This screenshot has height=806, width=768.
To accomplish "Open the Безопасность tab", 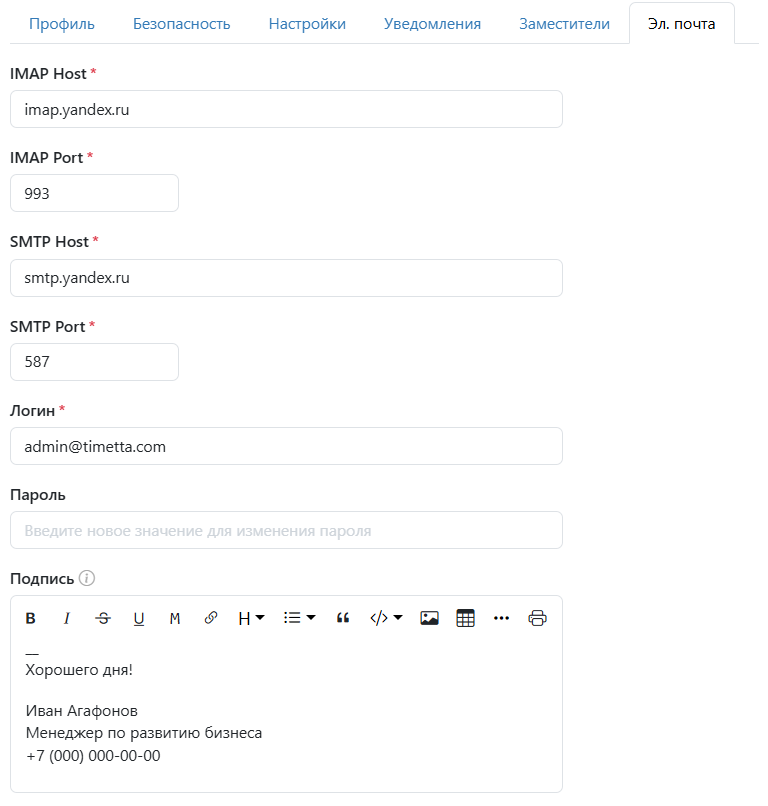I will click(x=182, y=24).
